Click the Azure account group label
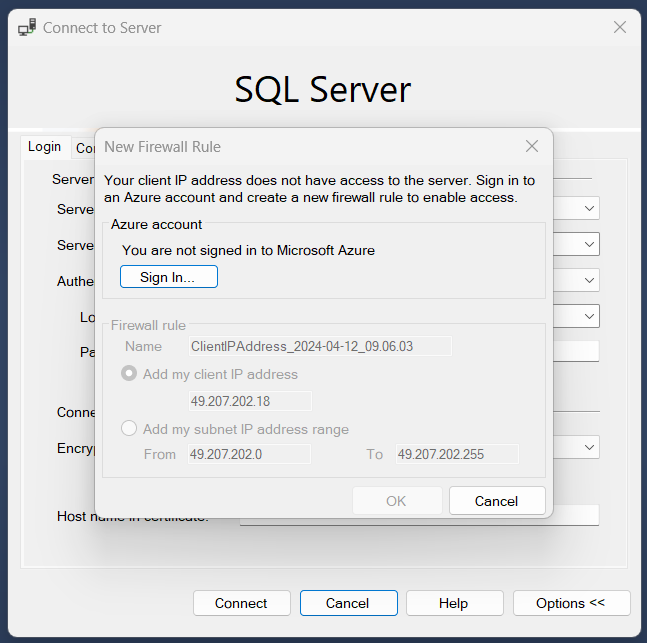The height and width of the screenshot is (643, 647). point(156,224)
